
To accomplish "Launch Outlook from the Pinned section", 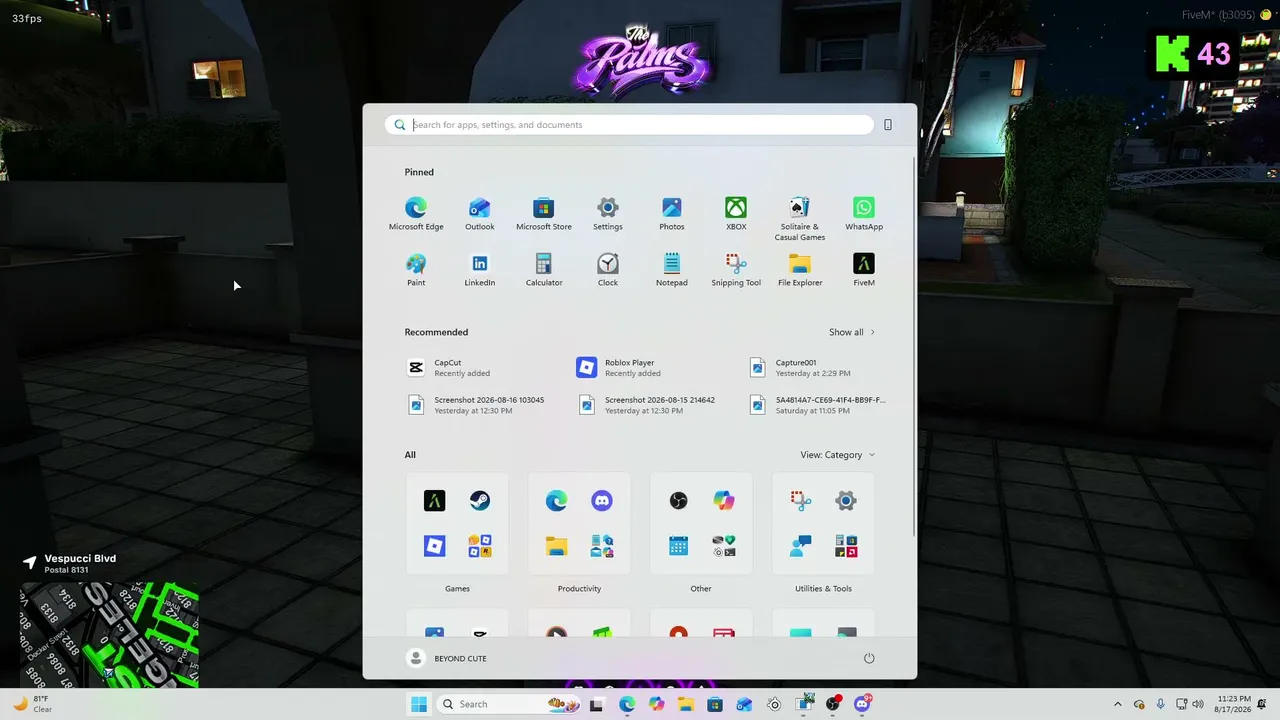I will coord(480,214).
